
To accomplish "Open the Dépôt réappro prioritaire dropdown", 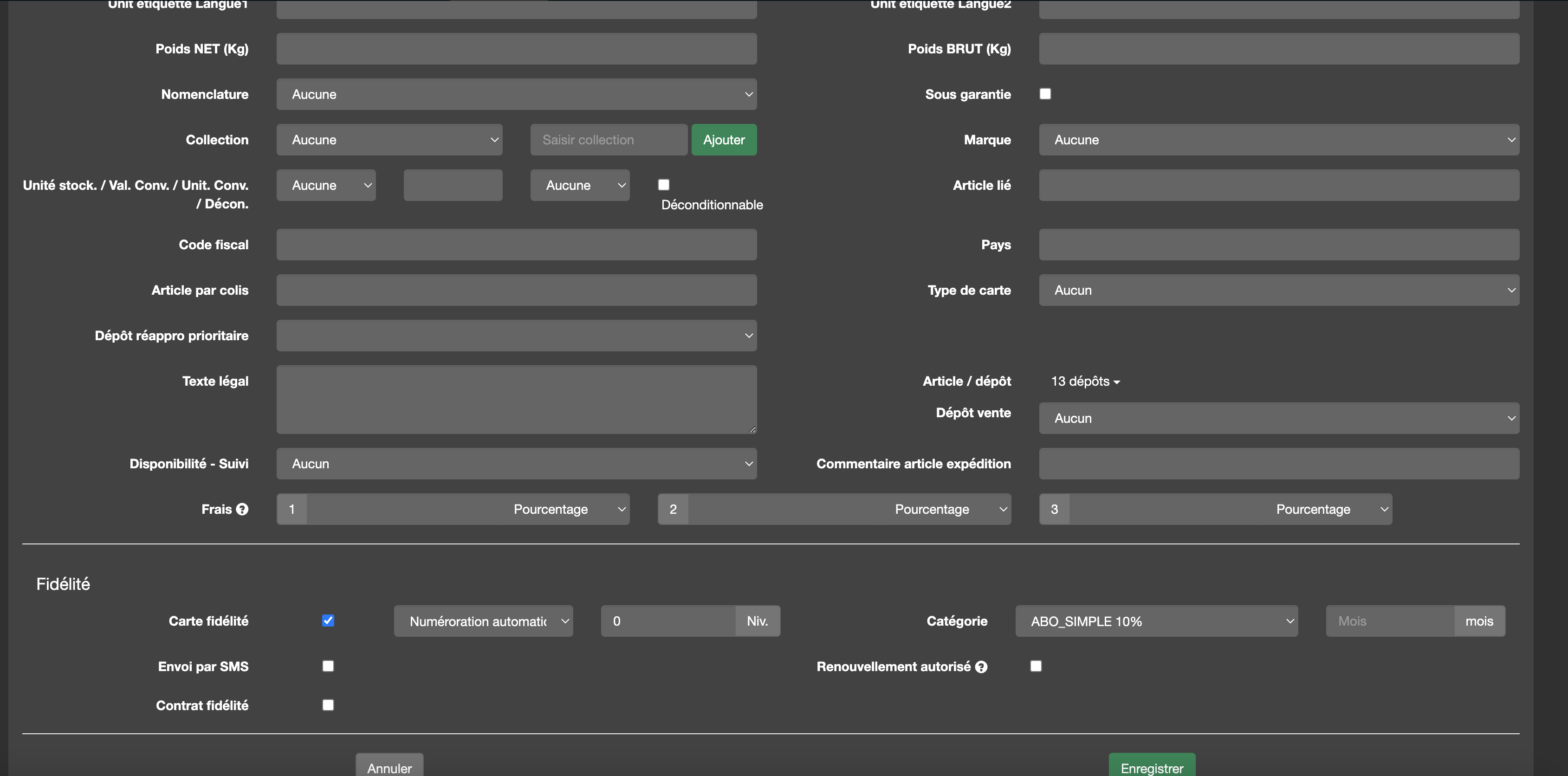I will [517, 336].
